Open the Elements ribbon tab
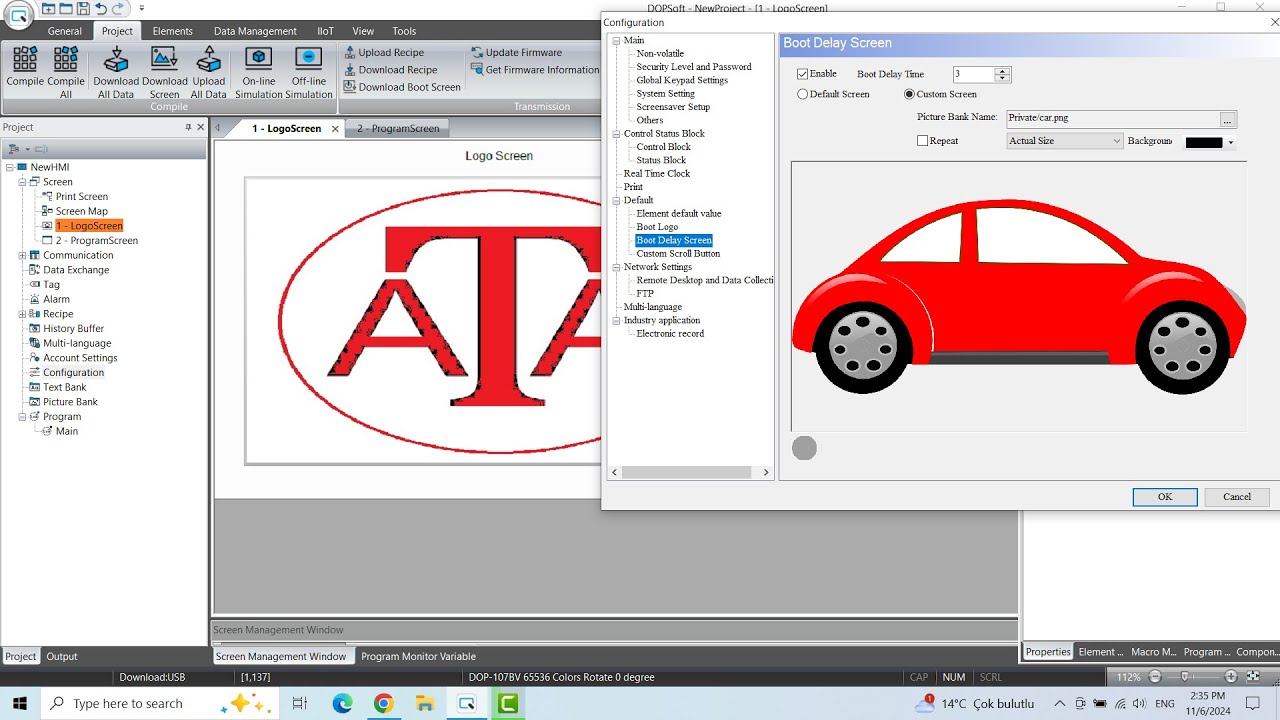 point(172,31)
